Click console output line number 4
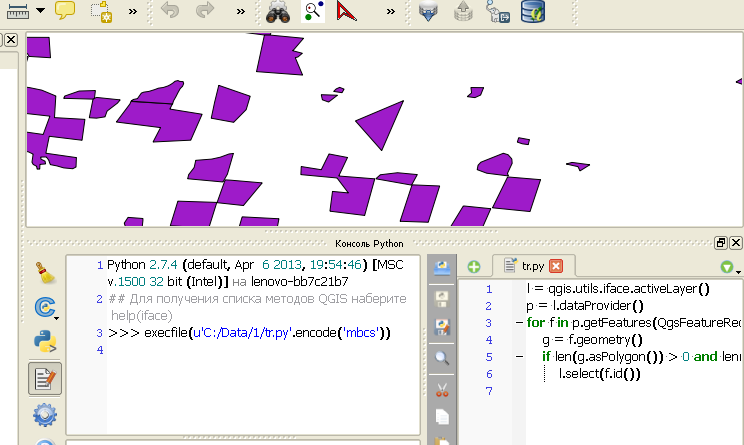 [x=100, y=350]
